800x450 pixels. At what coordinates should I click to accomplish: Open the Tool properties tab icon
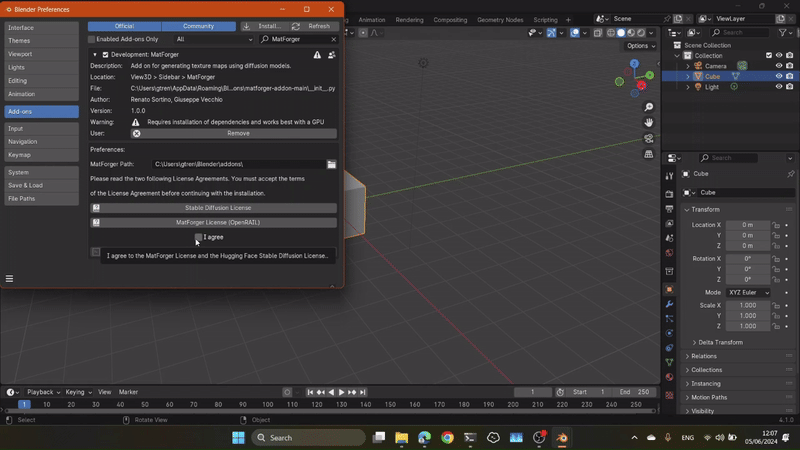[669, 176]
